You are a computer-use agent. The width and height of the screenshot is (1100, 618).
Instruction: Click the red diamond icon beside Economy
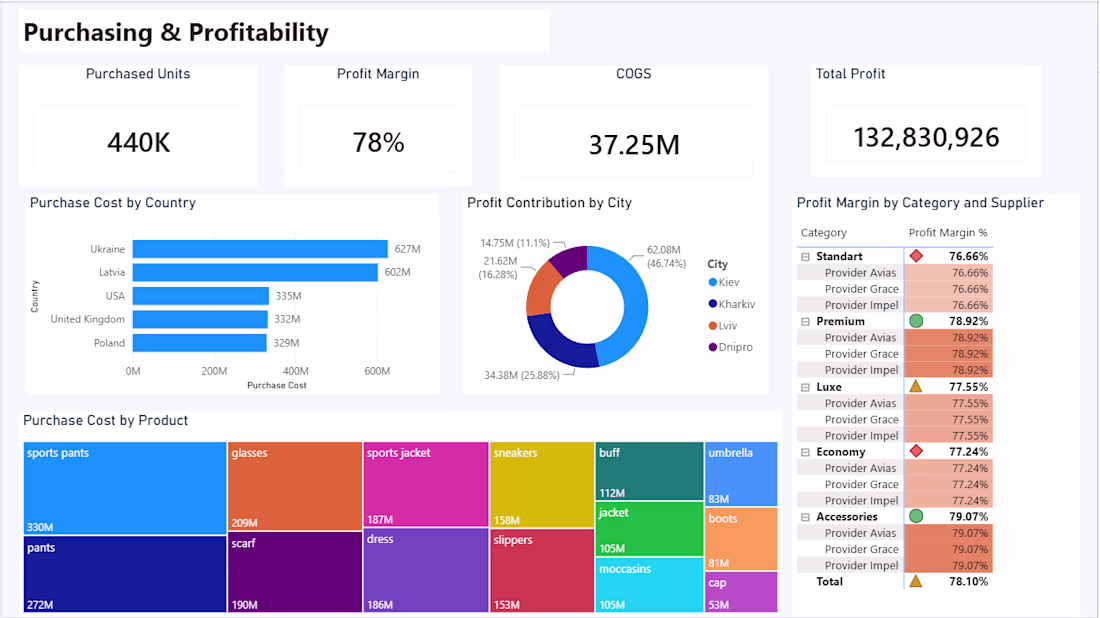pos(916,451)
